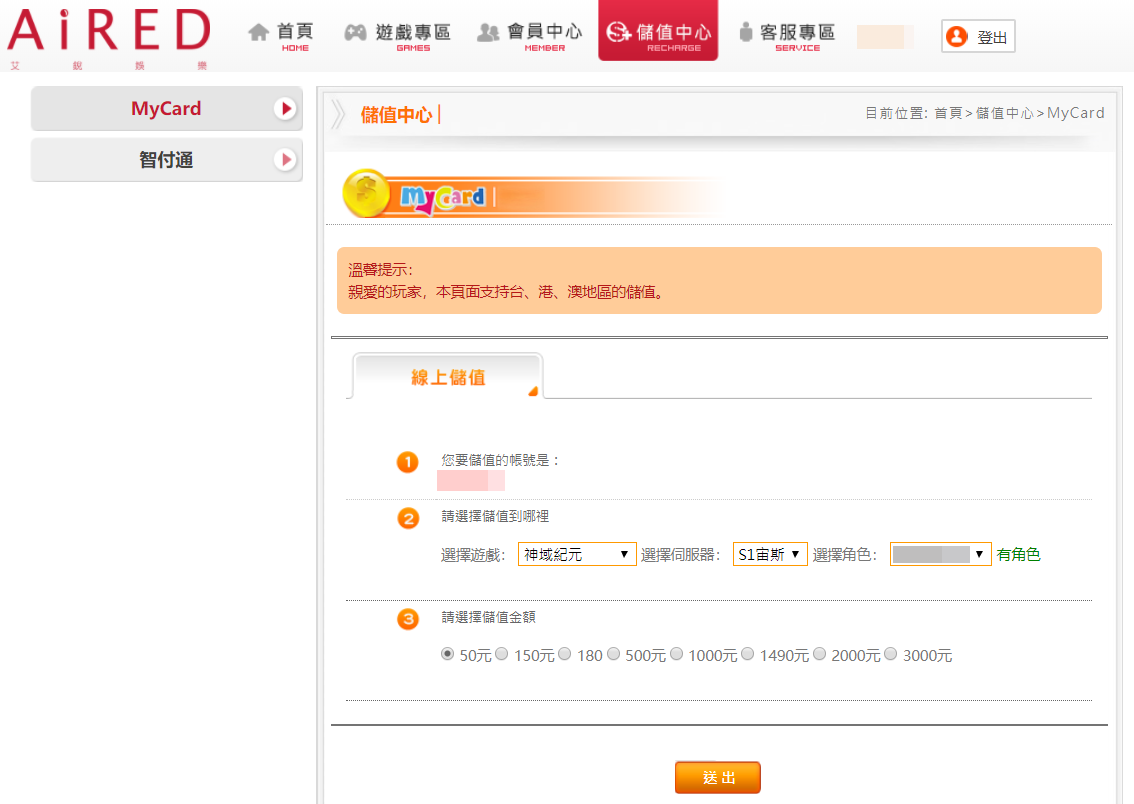
Task: Select the 3000元 radio option
Action: coord(891,654)
